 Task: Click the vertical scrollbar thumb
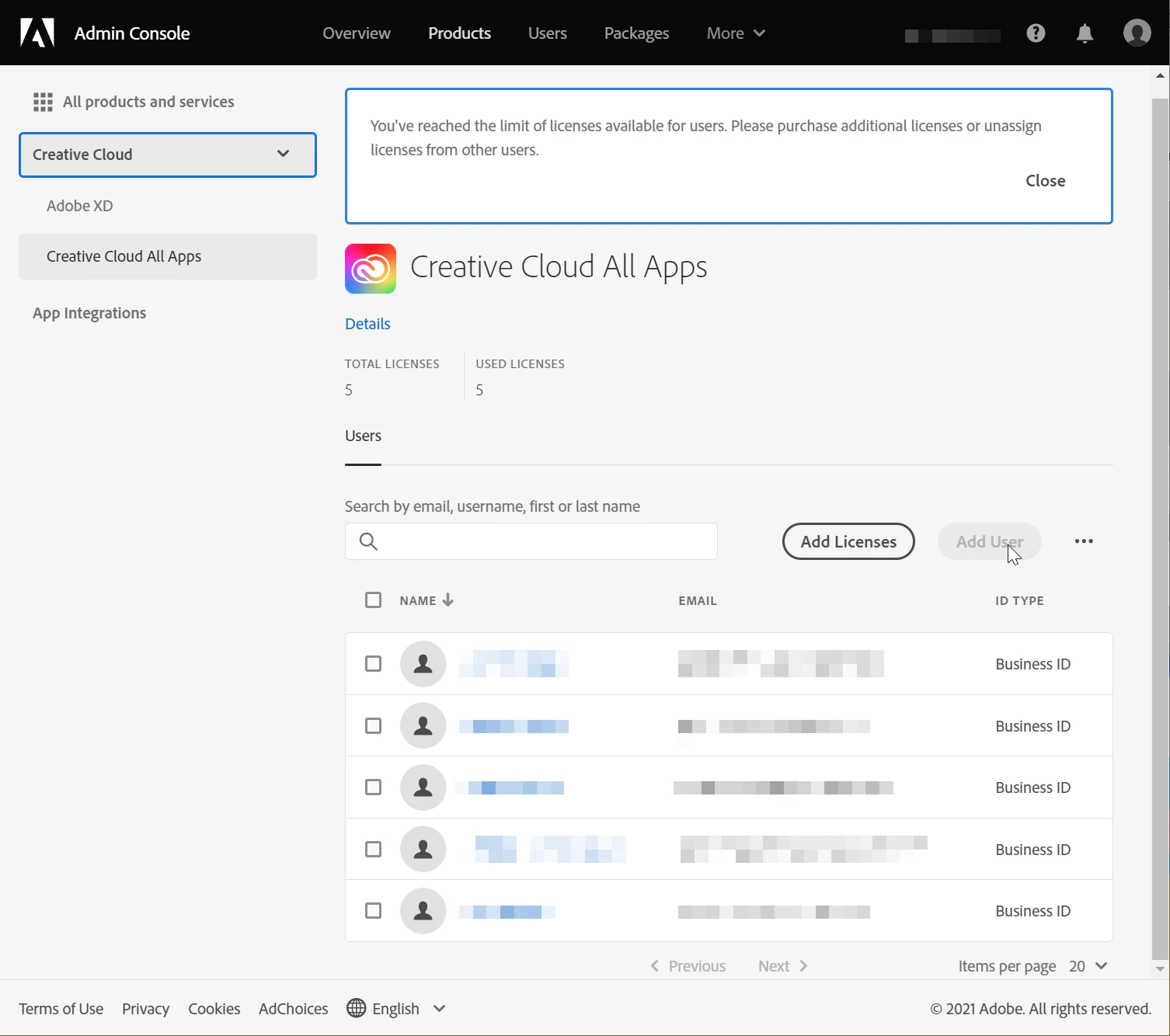pos(1160,528)
